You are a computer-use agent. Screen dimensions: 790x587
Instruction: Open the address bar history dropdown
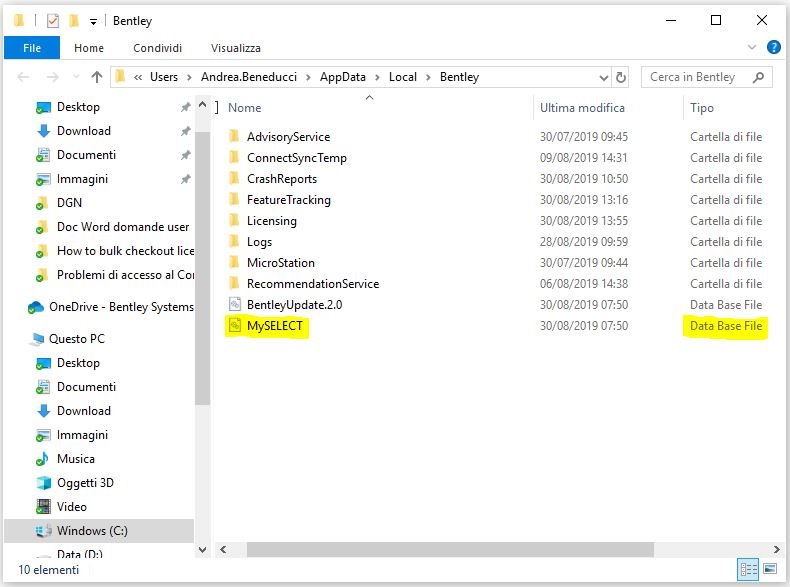click(604, 78)
